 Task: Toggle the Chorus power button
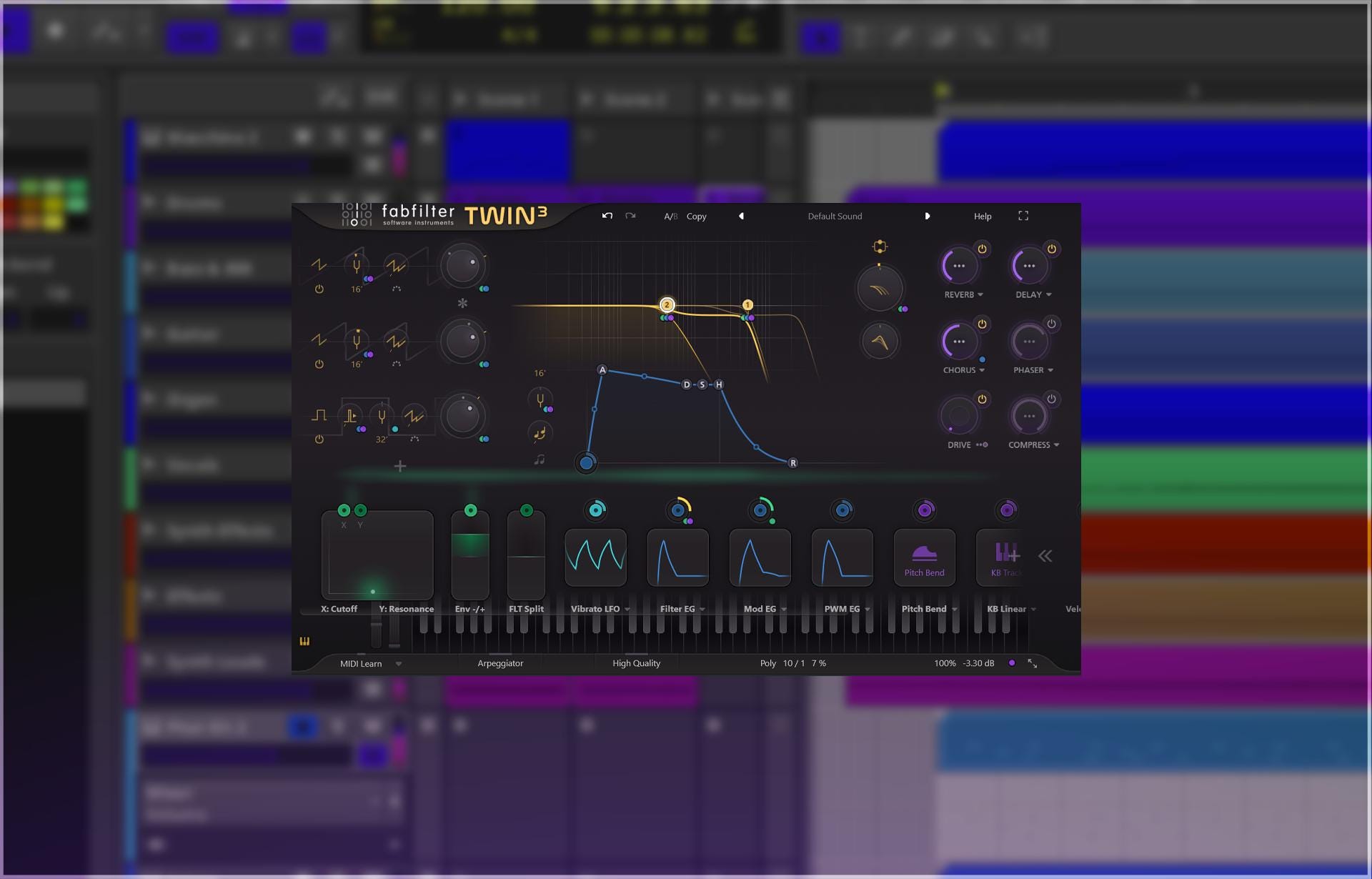[x=983, y=324]
